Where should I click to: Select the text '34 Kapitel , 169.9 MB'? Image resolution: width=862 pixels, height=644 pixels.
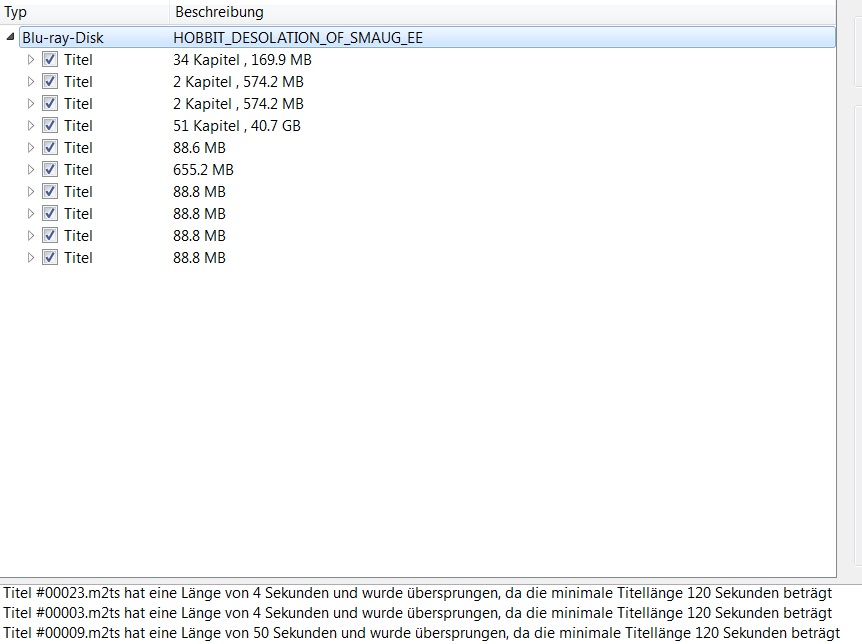(x=242, y=59)
